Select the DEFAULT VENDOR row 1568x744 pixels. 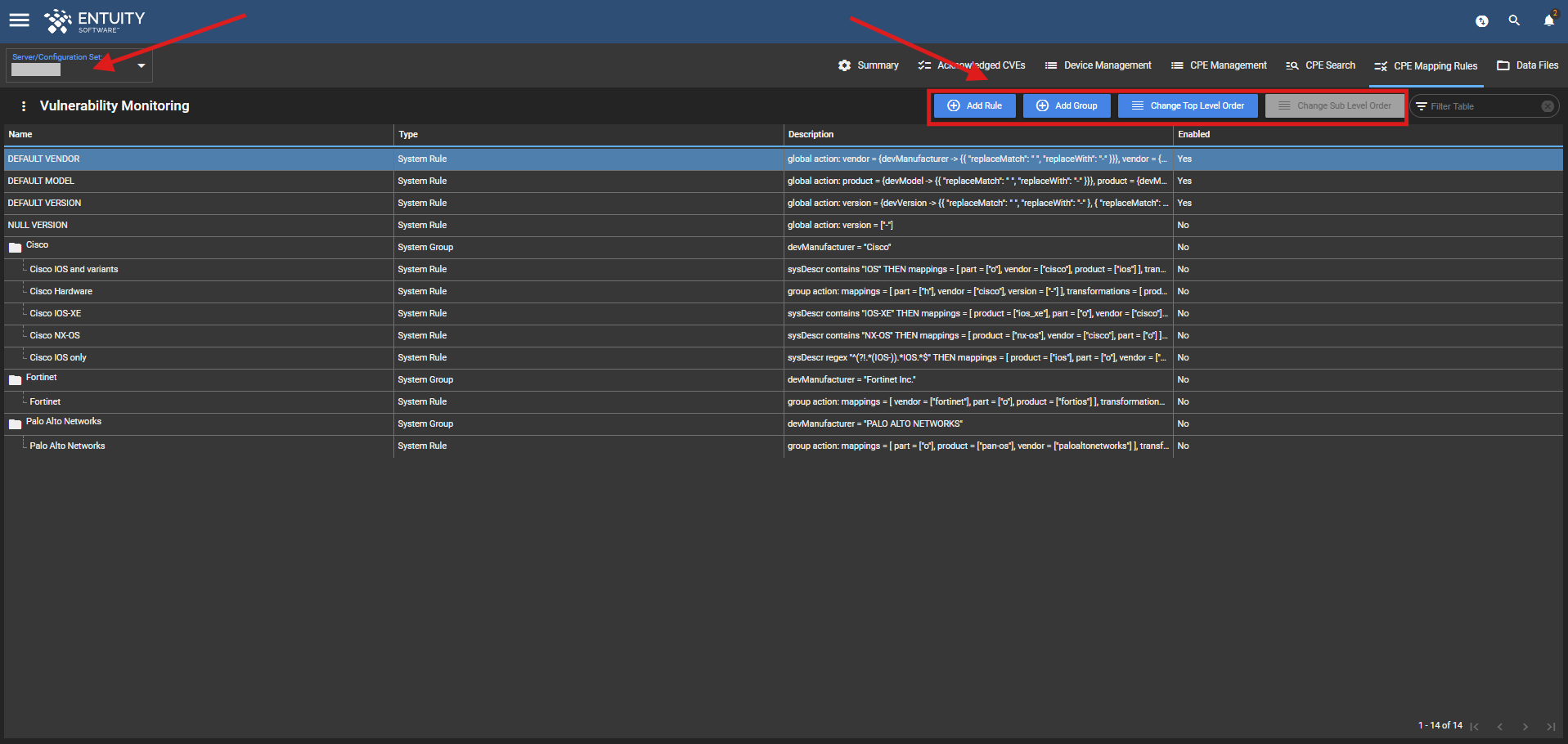[x=784, y=159]
